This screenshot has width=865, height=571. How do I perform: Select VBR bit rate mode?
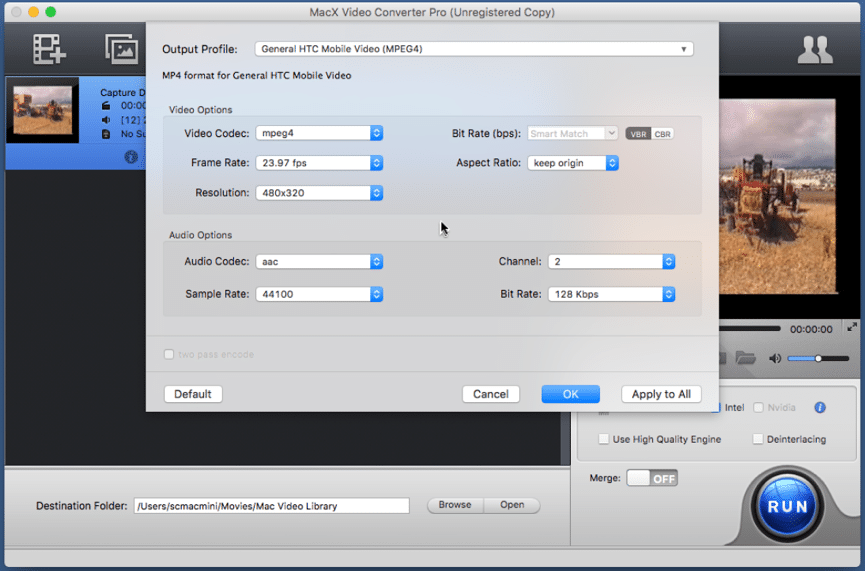point(638,134)
